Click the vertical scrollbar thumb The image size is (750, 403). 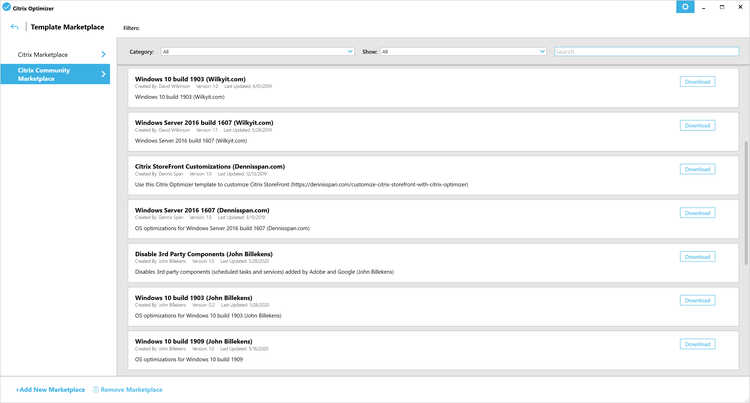(746, 203)
